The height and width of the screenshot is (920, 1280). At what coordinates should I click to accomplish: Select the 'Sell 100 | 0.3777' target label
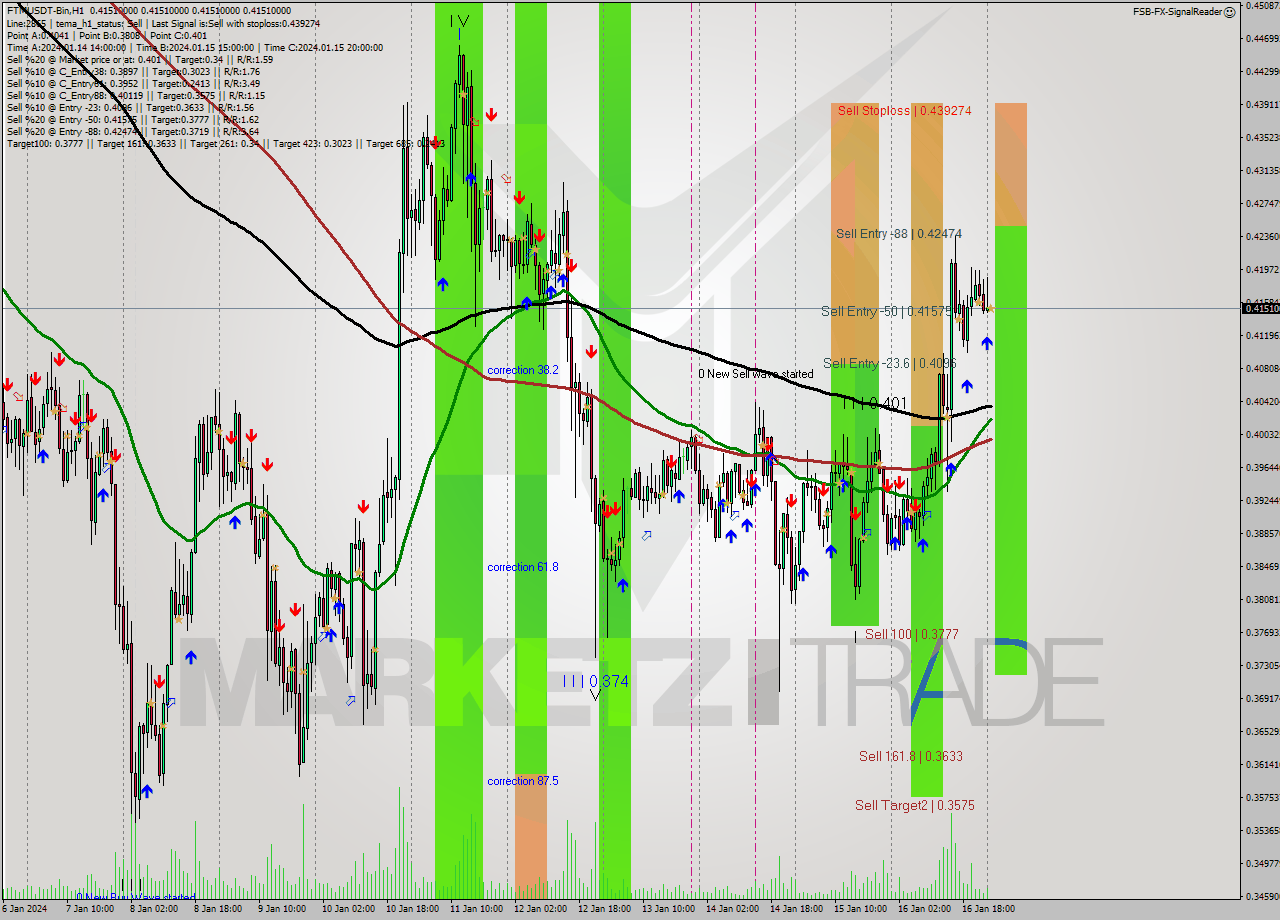912,635
